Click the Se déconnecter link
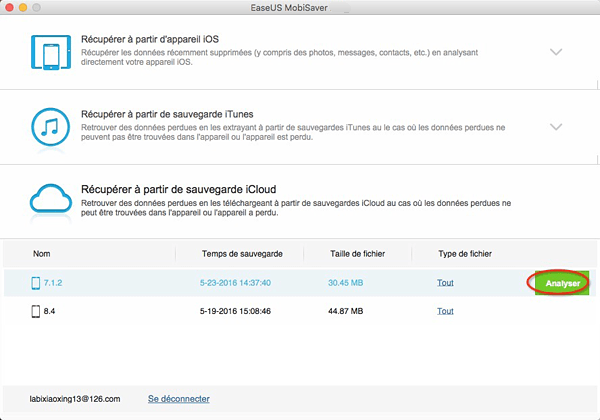The height and width of the screenshot is (420, 600). (x=179, y=399)
